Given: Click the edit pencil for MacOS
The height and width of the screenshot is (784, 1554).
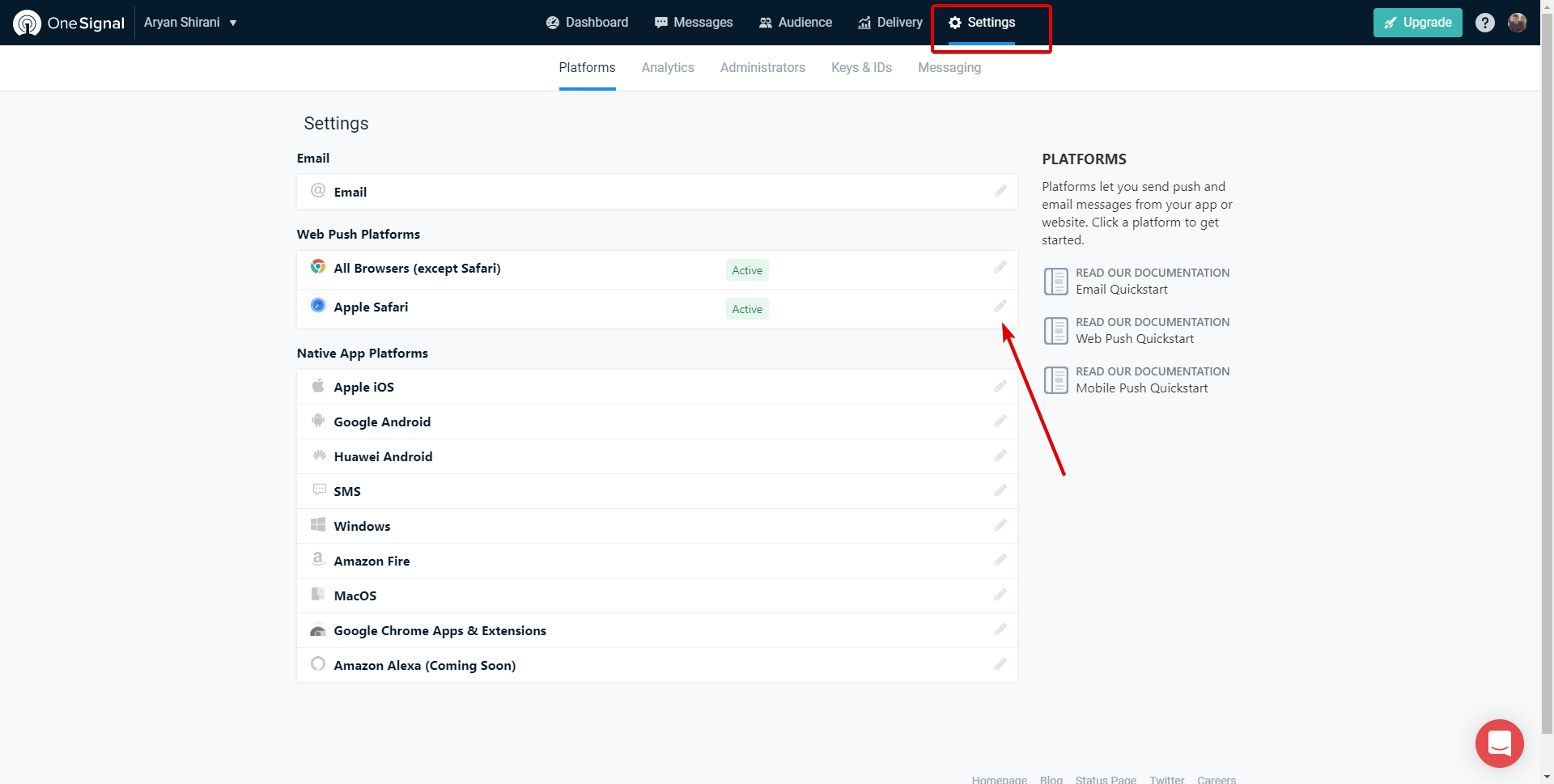Looking at the screenshot, I should click(x=1000, y=595).
